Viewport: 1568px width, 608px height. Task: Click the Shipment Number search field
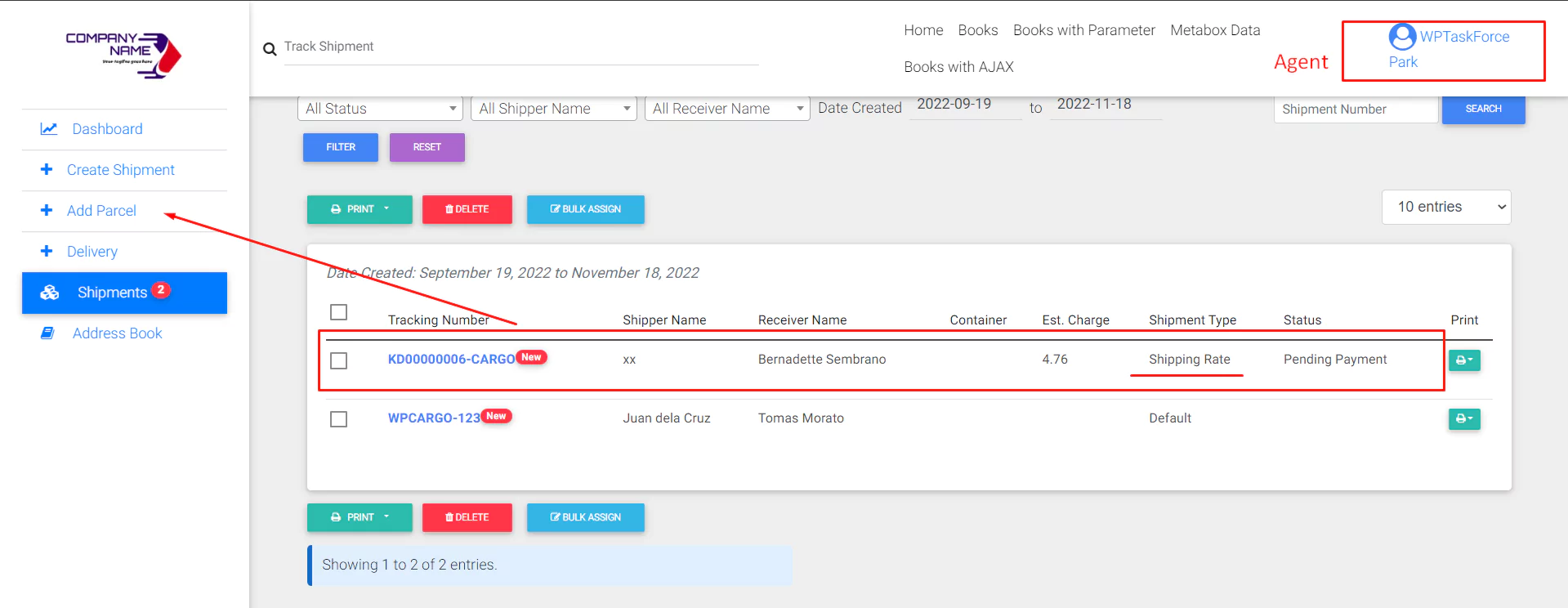point(1355,110)
